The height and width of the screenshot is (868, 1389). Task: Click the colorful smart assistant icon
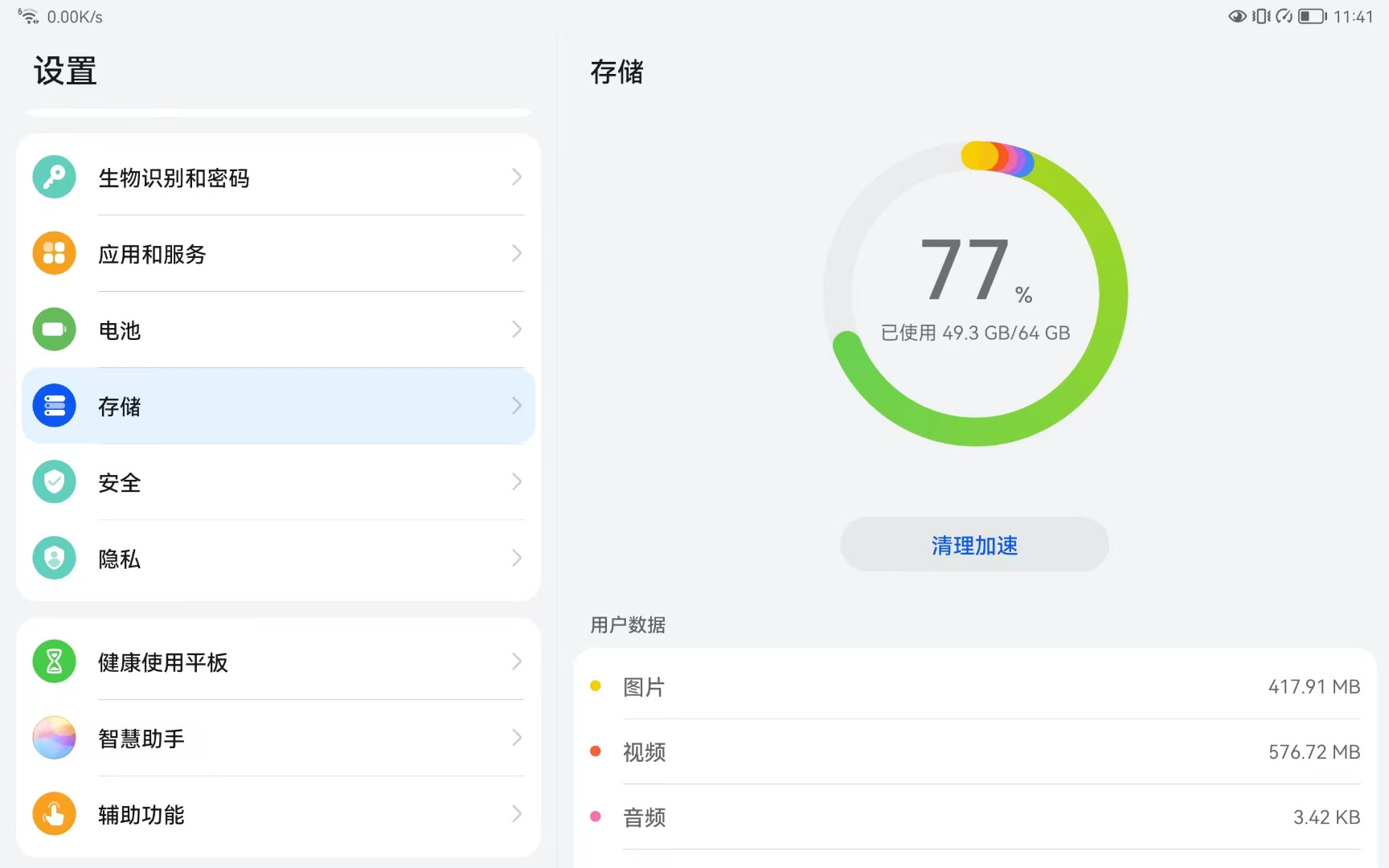[x=54, y=738]
